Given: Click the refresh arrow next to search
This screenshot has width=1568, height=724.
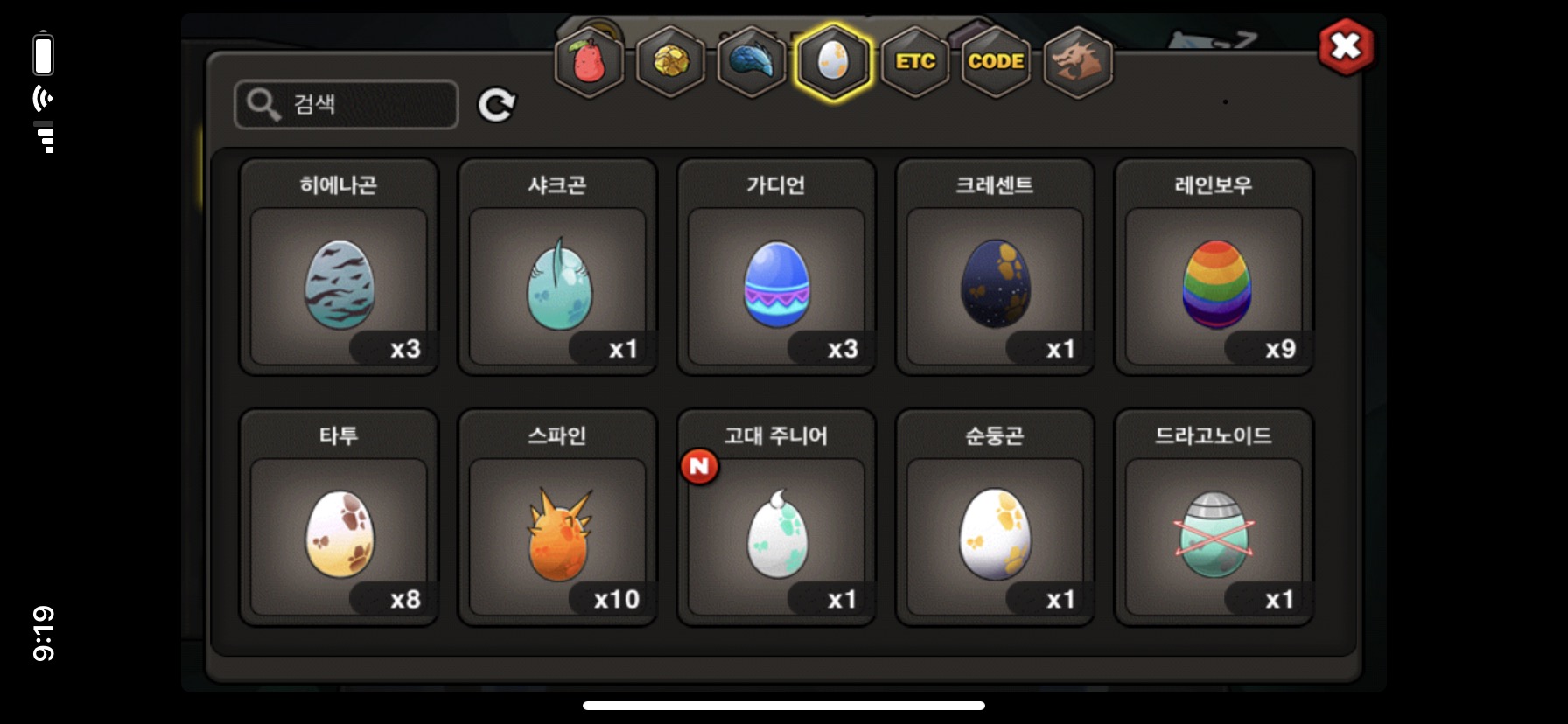Looking at the screenshot, I should click(496, 105).
